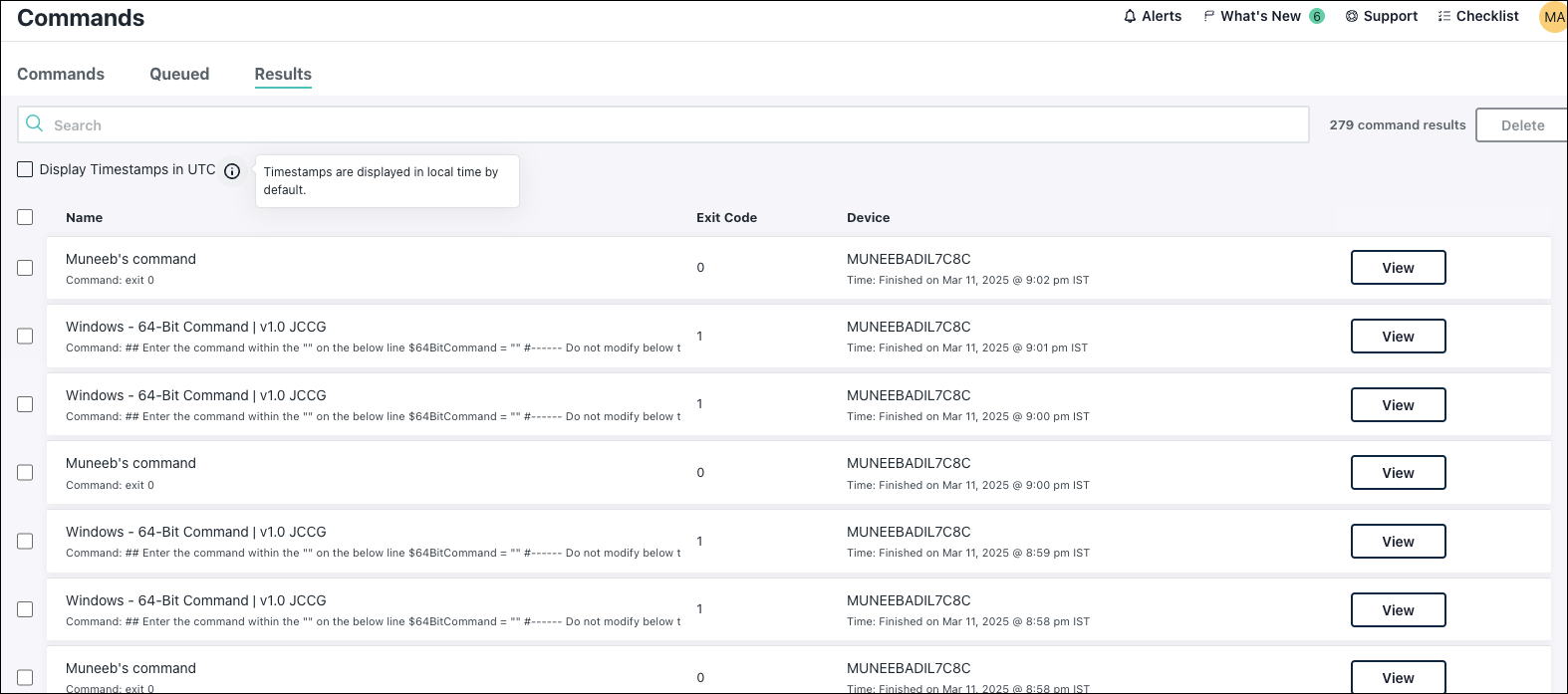Enable Display Timestamps in UTC checkbox

pos(25,169)
